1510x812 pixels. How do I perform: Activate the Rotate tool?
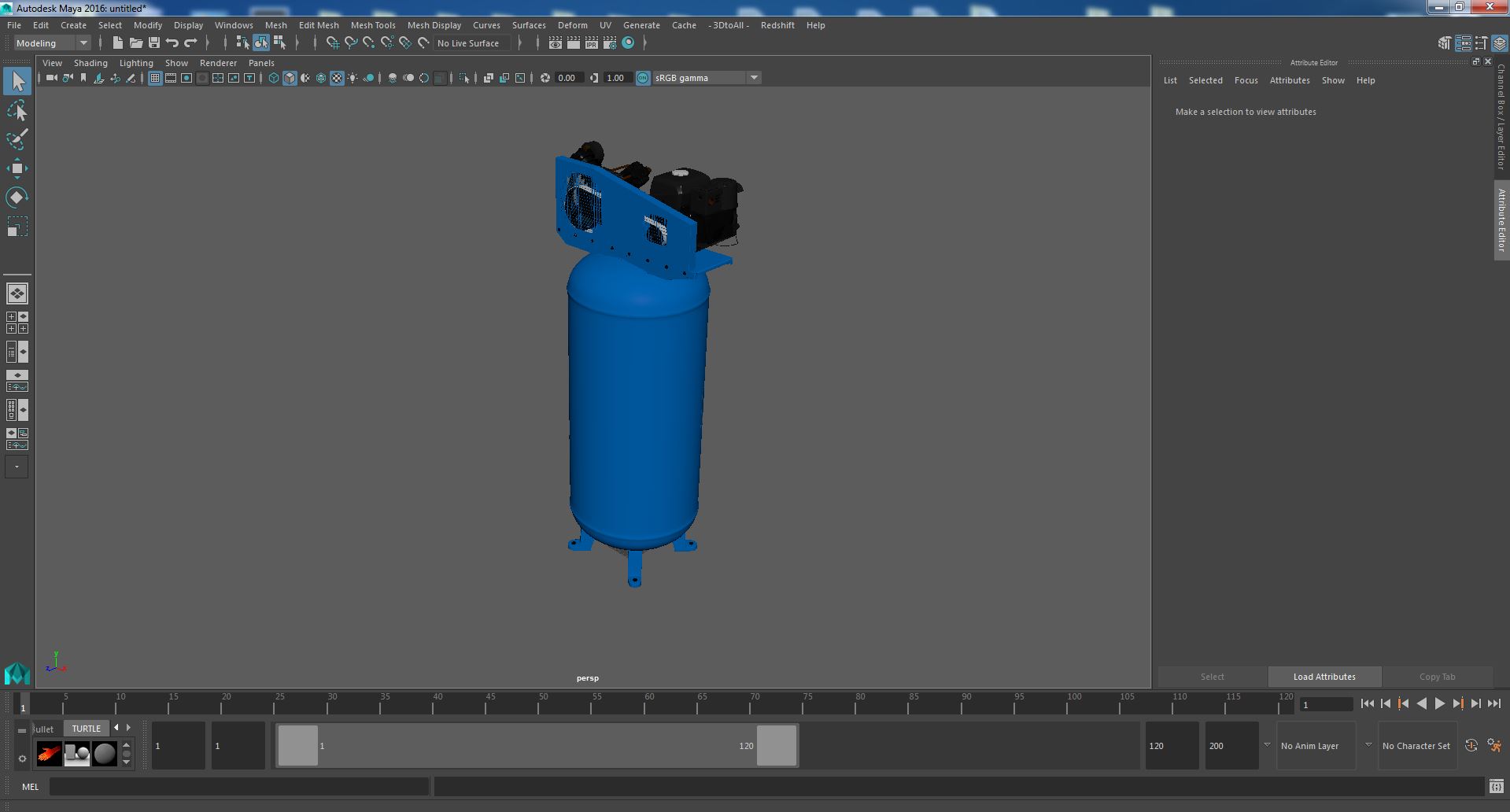point(17,197)
